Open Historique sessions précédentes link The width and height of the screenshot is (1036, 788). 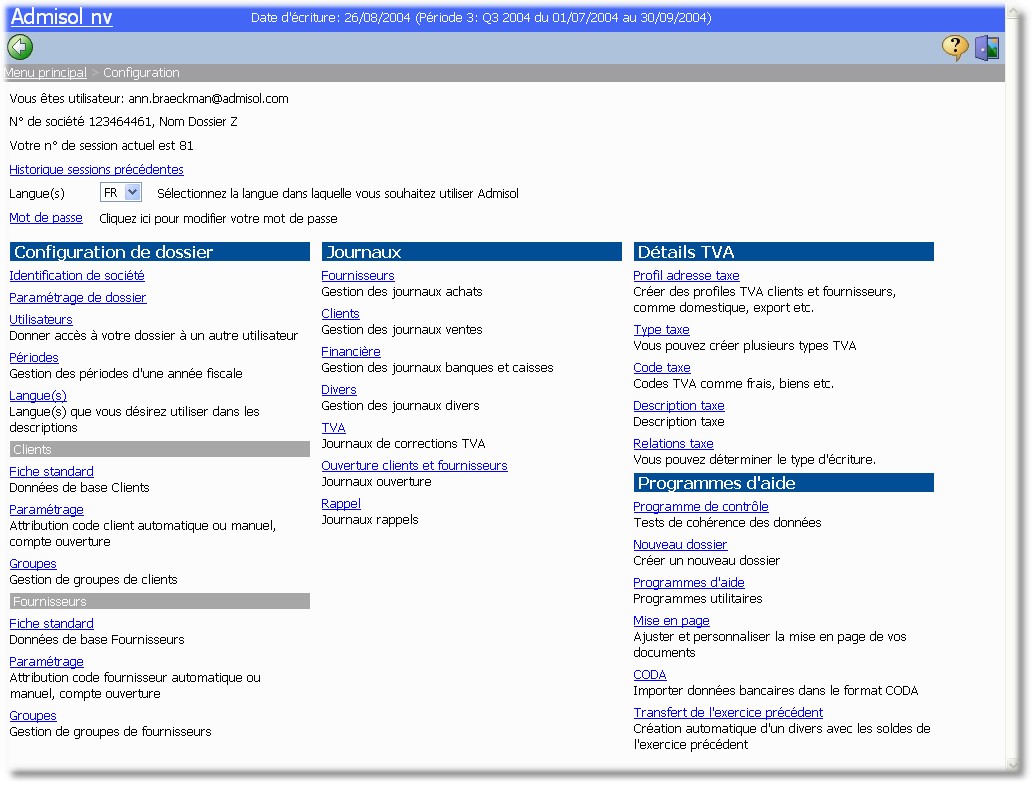96,170
